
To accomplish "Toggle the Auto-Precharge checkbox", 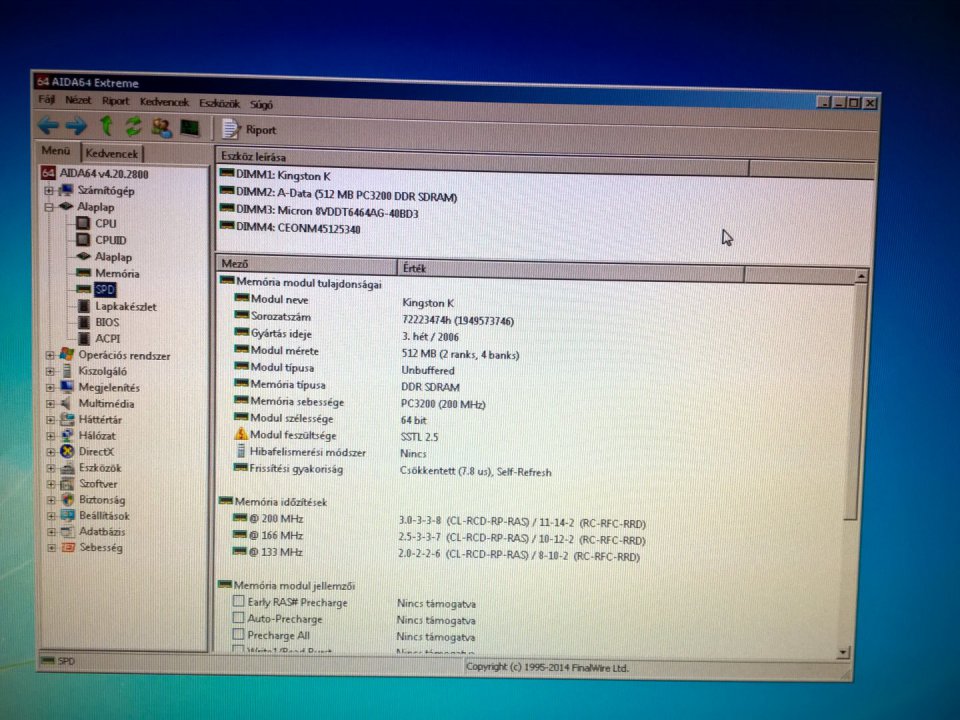I will [x=238, y=618].
